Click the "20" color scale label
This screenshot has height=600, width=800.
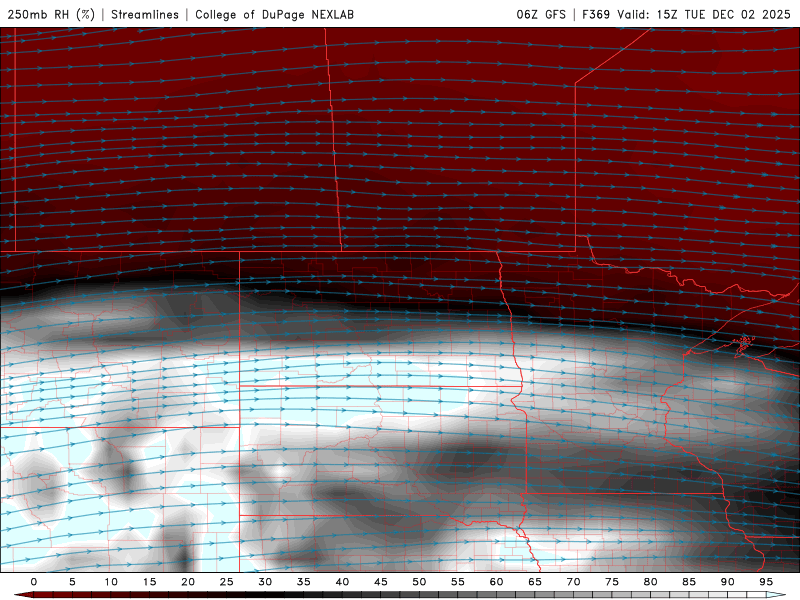point(188,582)
